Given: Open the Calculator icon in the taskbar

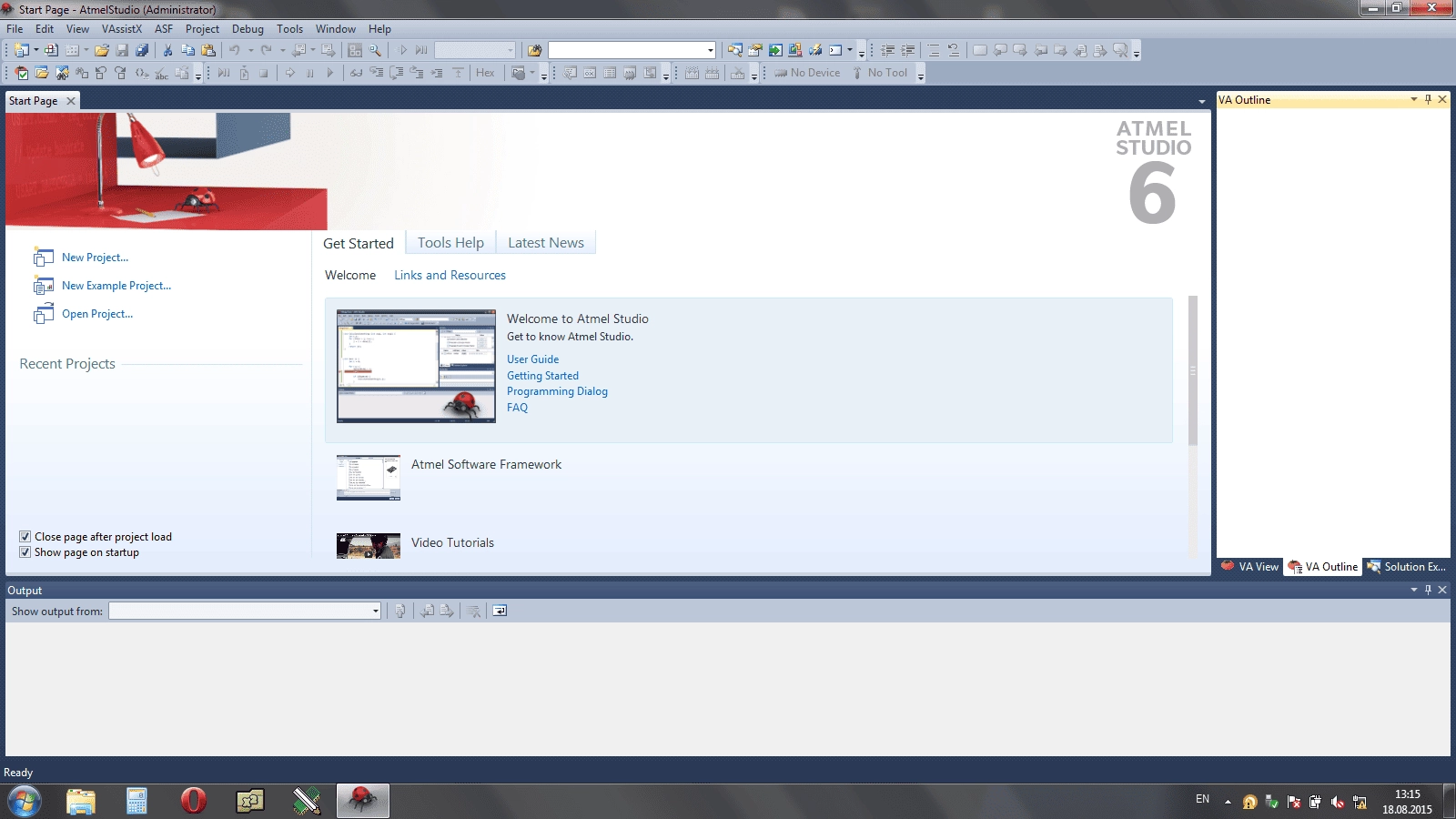Looking at the screenshot, I should [x=136, y=801].
